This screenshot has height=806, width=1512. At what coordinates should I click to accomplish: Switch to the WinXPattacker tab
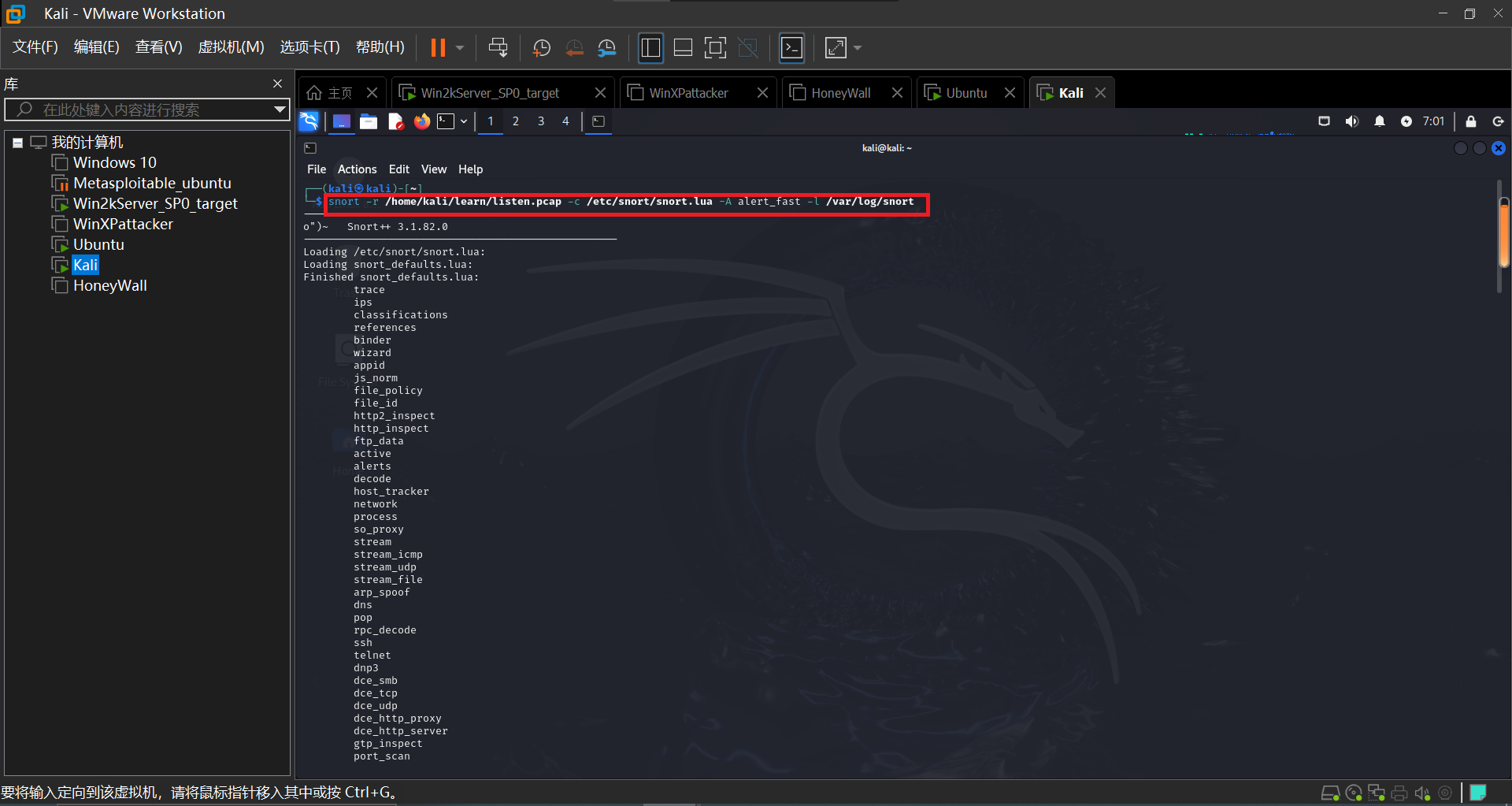pyautogui.click(x=688, y=93)
